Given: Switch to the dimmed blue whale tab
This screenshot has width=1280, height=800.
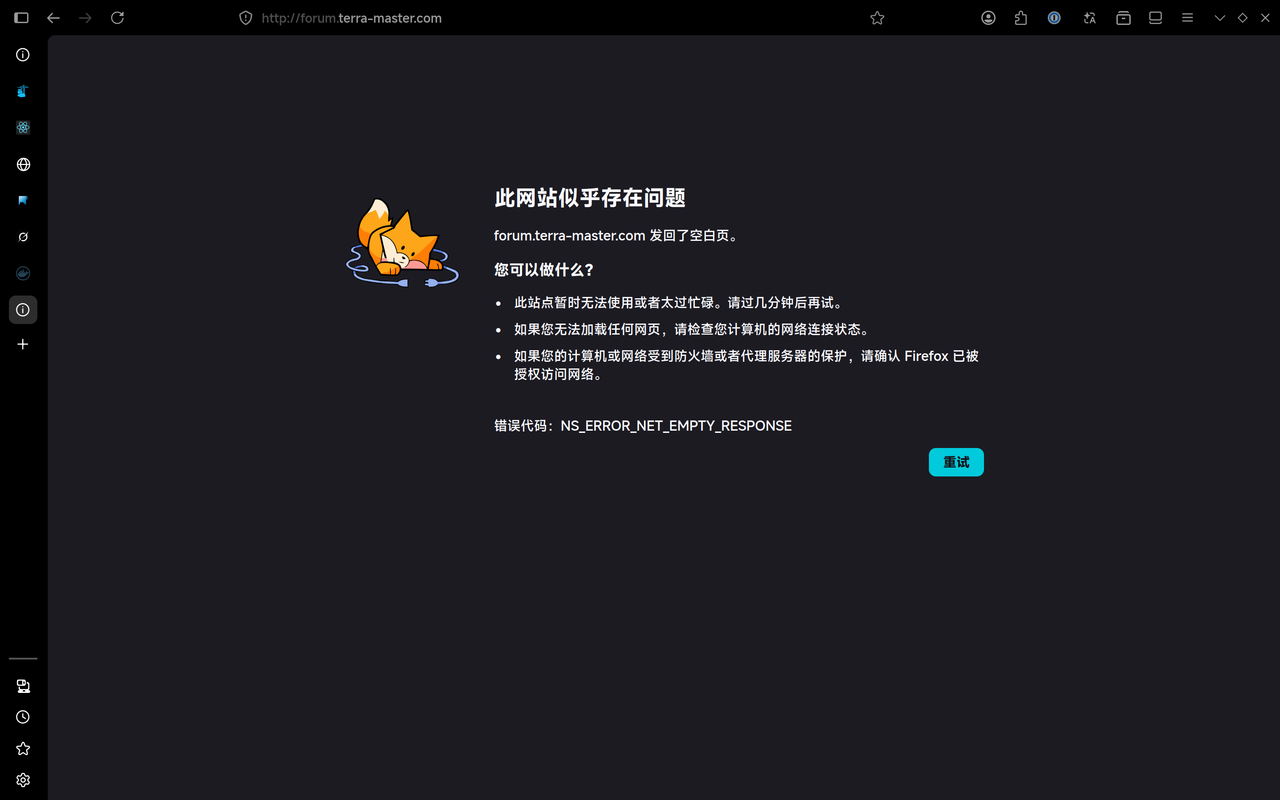Looking at the screenshot, I should click(23, 273).
